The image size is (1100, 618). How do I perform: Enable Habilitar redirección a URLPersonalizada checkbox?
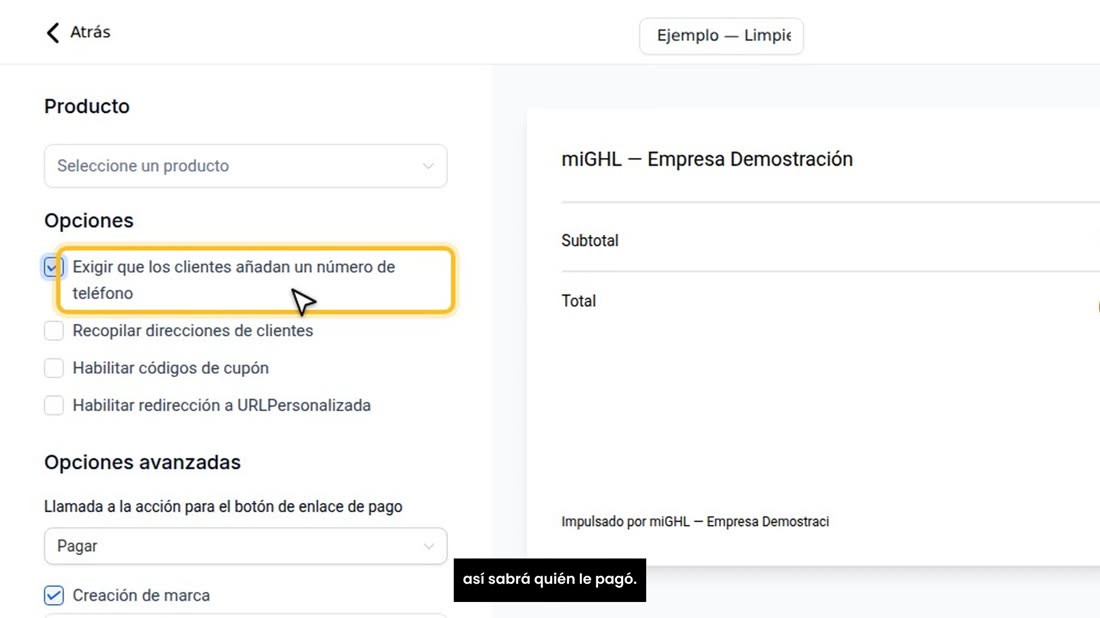[54, 405]
